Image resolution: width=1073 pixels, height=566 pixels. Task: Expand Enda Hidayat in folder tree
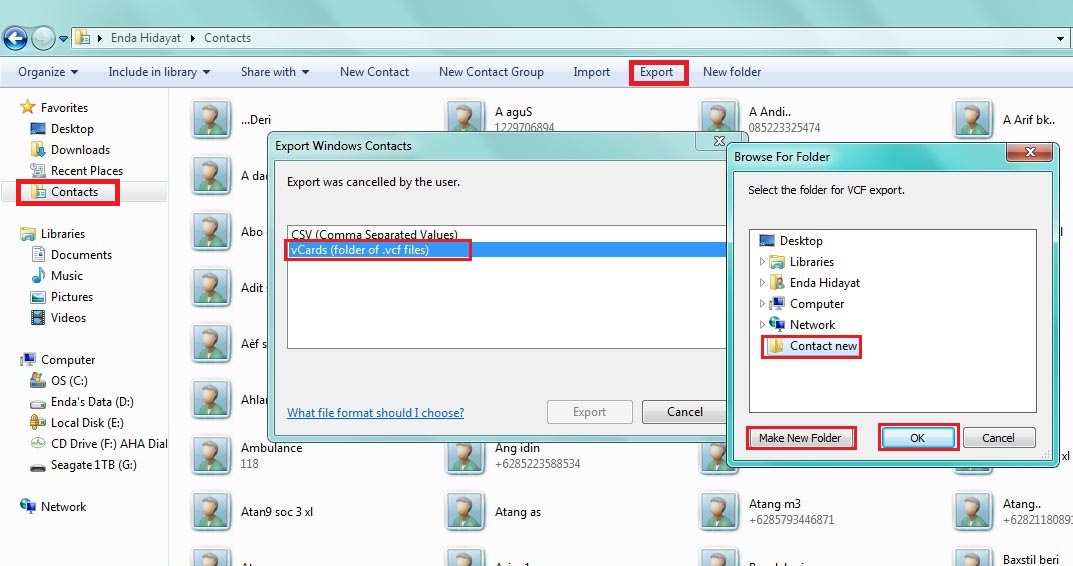tap(762, 283)
